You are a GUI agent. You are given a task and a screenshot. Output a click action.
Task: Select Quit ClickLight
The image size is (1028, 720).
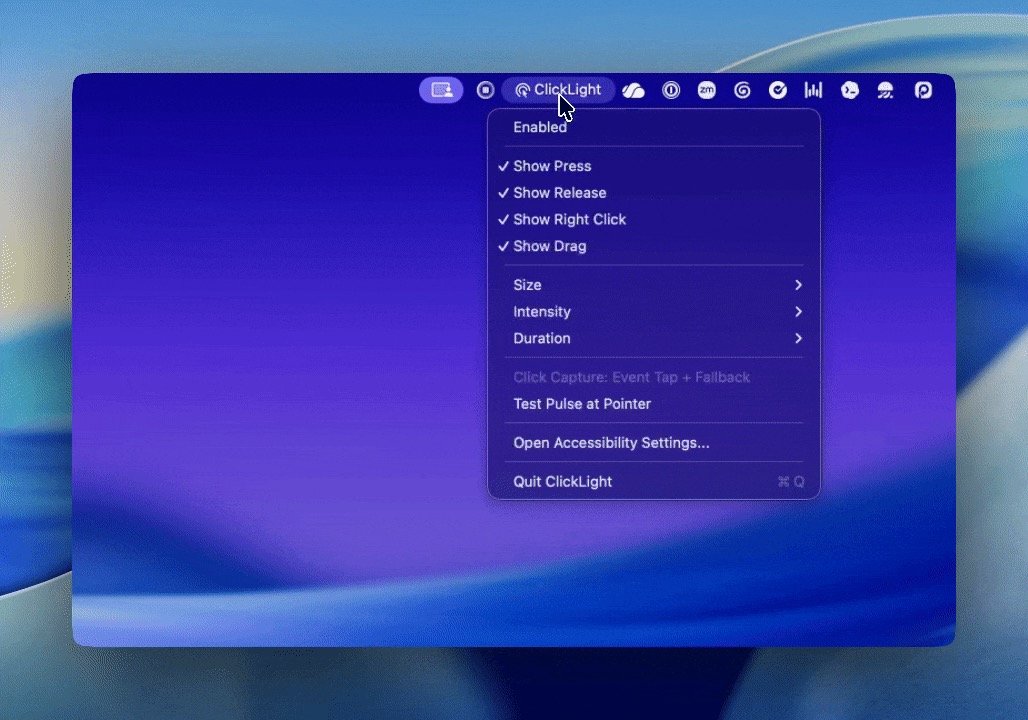click(x=654, y=482)
